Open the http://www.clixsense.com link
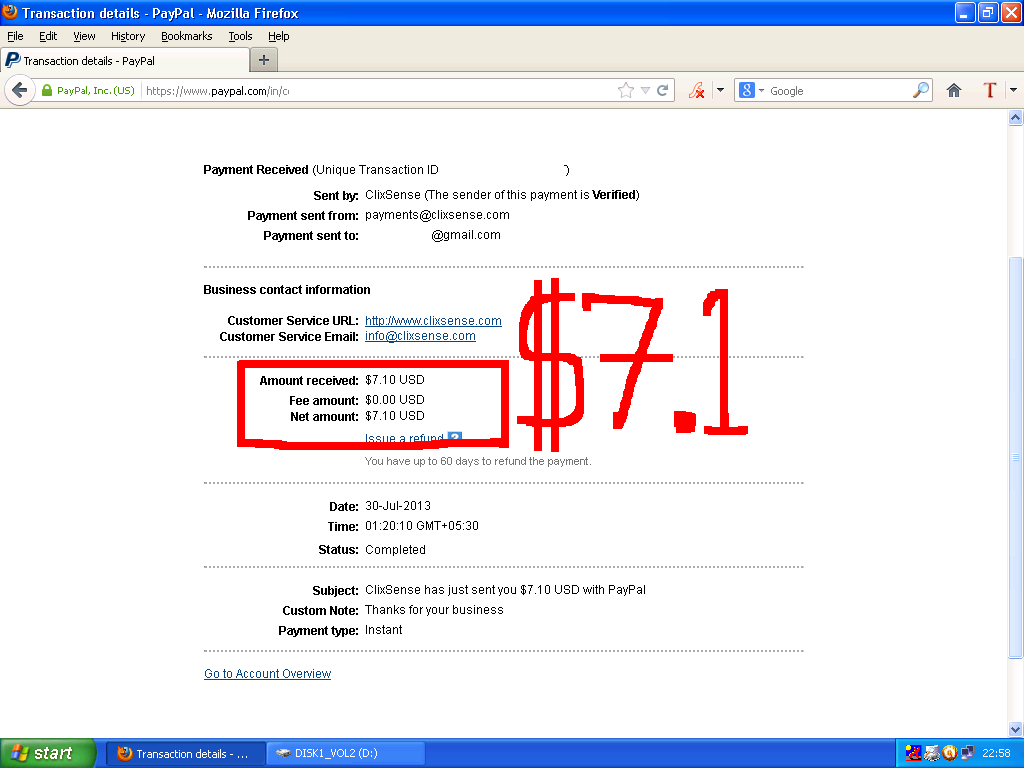Image resolution: width=1024 pixels, height=768 pixels. pos(433,321)
